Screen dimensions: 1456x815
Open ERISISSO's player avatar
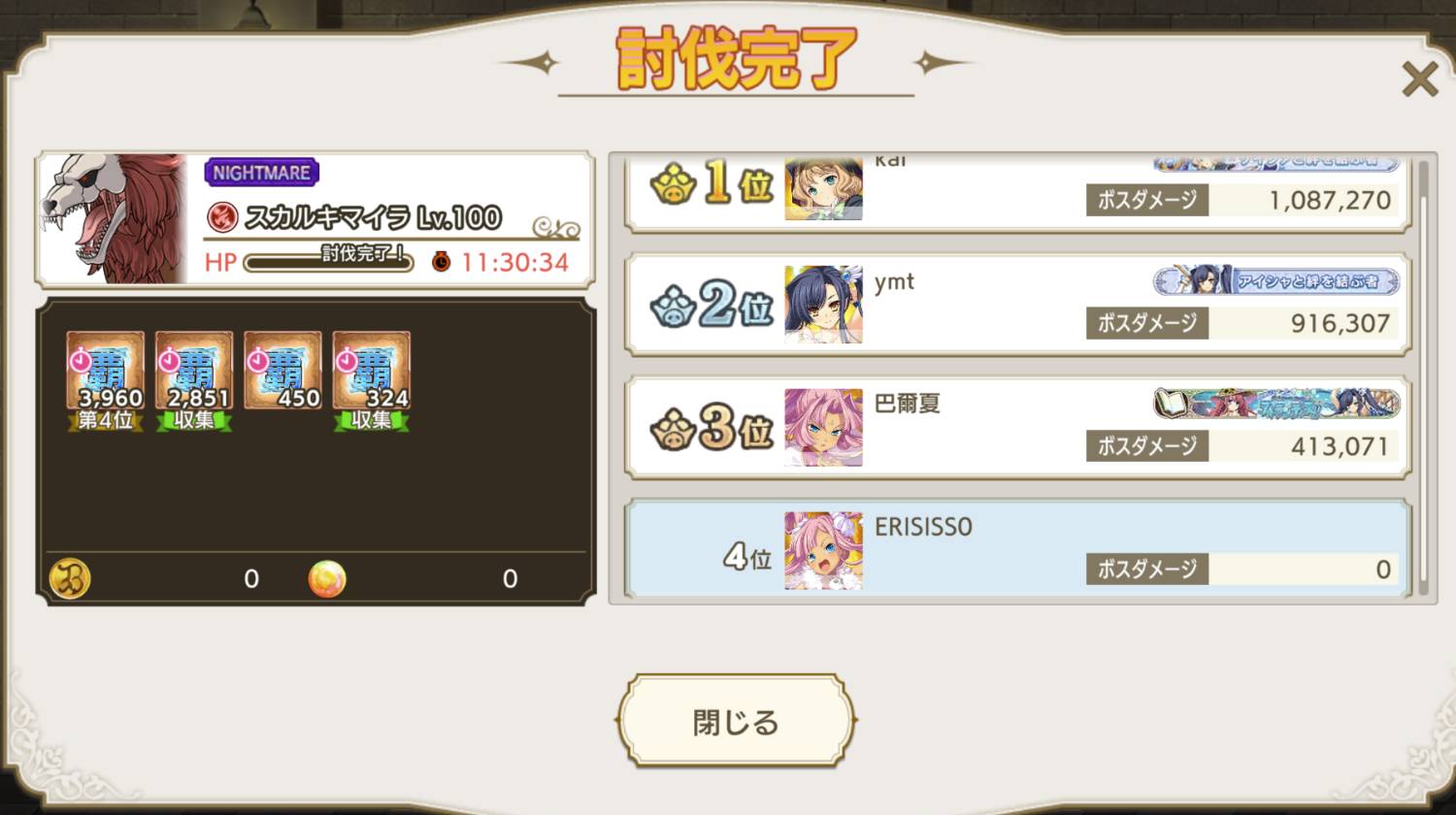click(823, 551)
